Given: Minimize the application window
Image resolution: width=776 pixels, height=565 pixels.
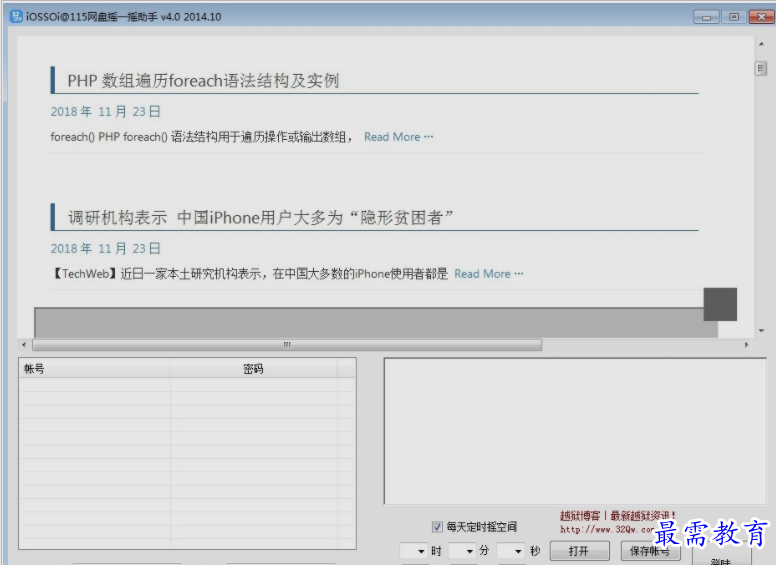Looking at the screenshot, I should (706, 17).
